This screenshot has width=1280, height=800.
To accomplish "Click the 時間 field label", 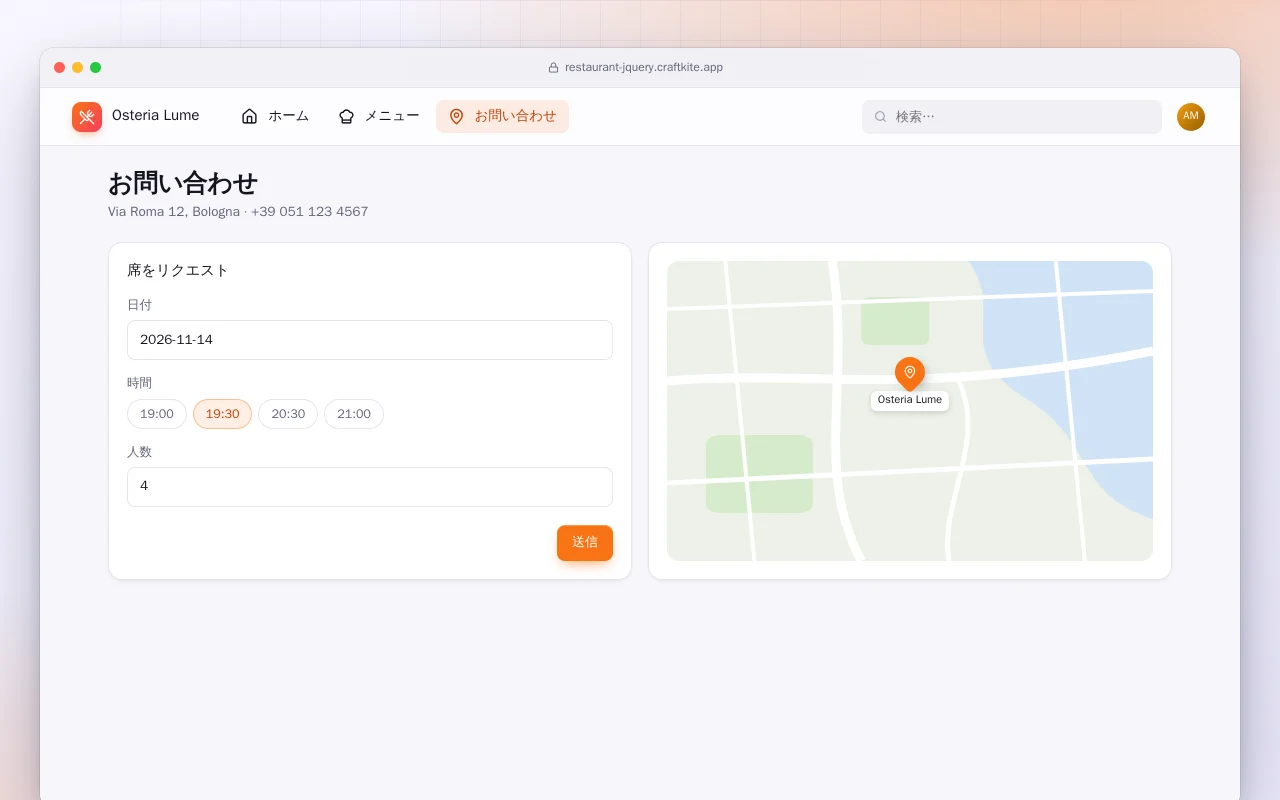I will [x=140, y=383].
